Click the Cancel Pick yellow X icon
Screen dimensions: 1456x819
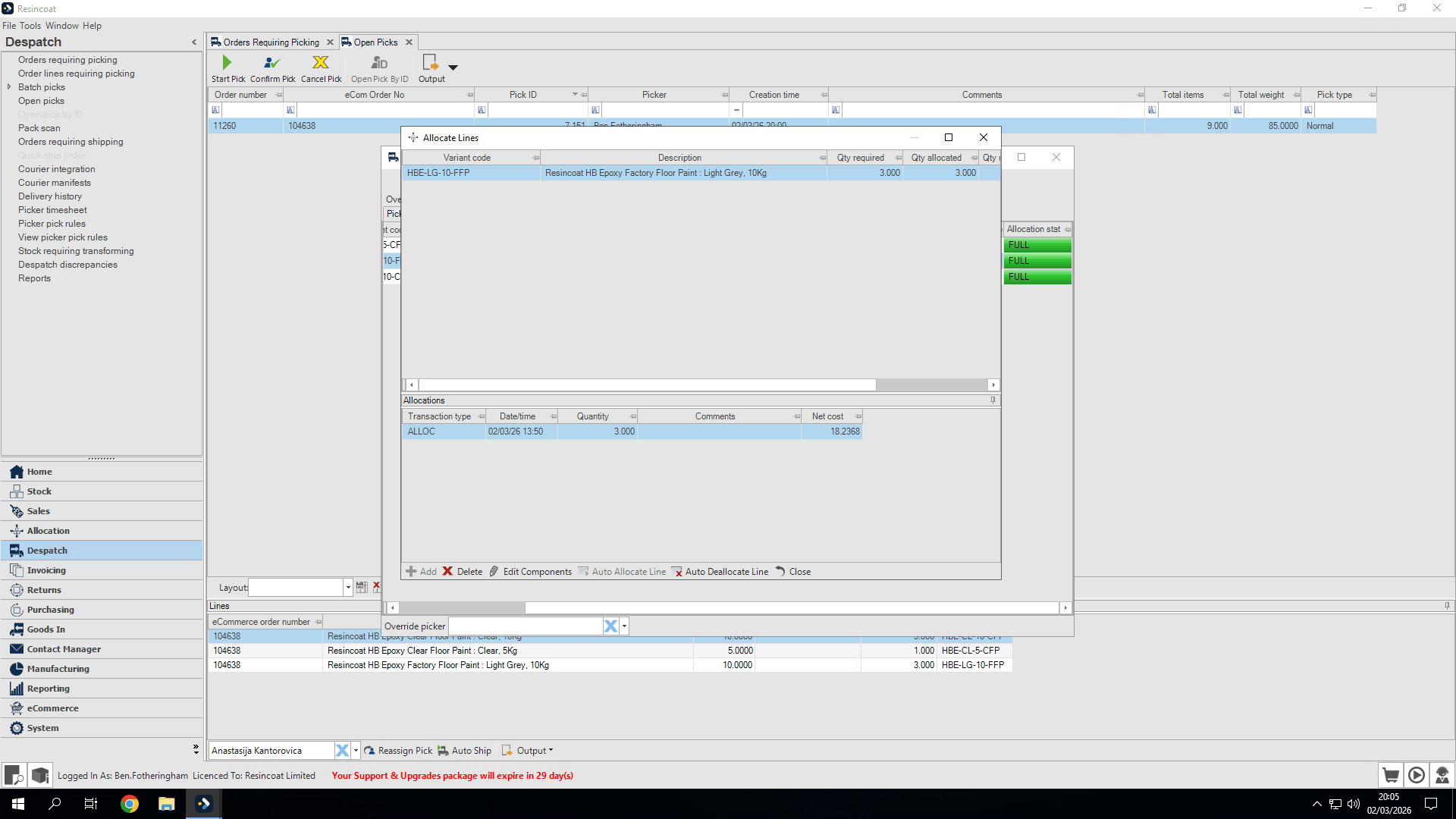pos(321,62)
